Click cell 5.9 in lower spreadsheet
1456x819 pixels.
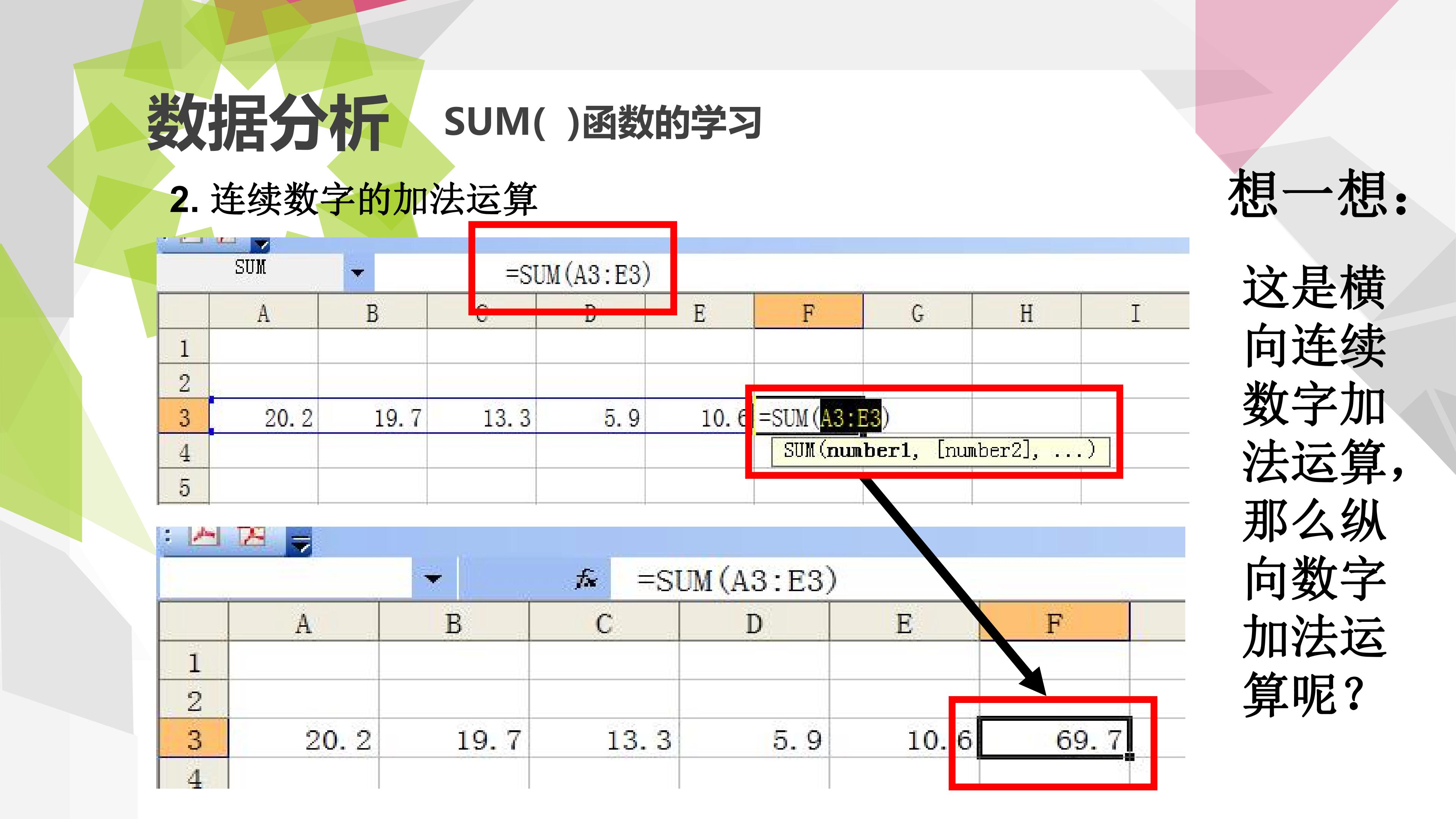754,738
